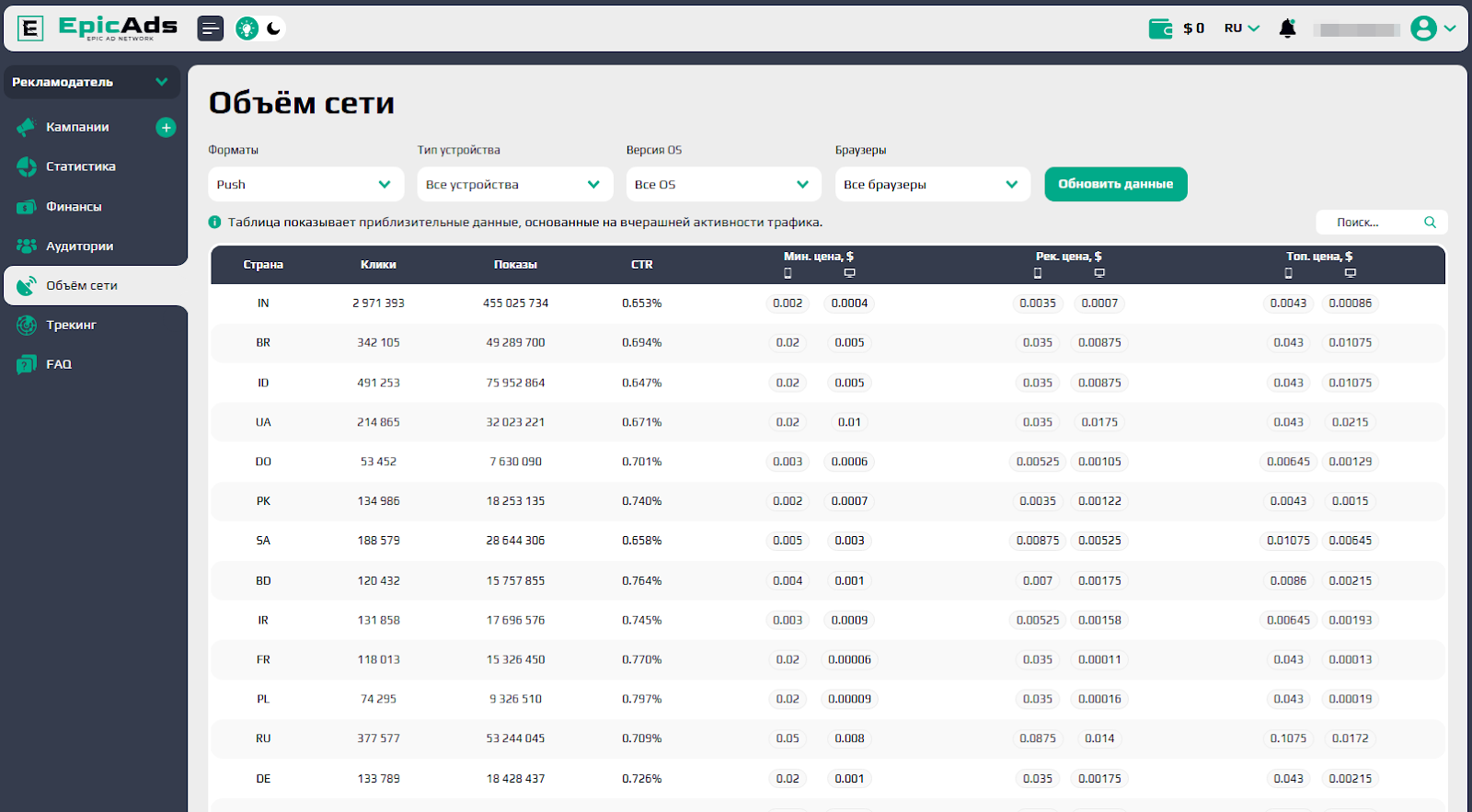Open the Все устройства dropdown

click(514, 184)
